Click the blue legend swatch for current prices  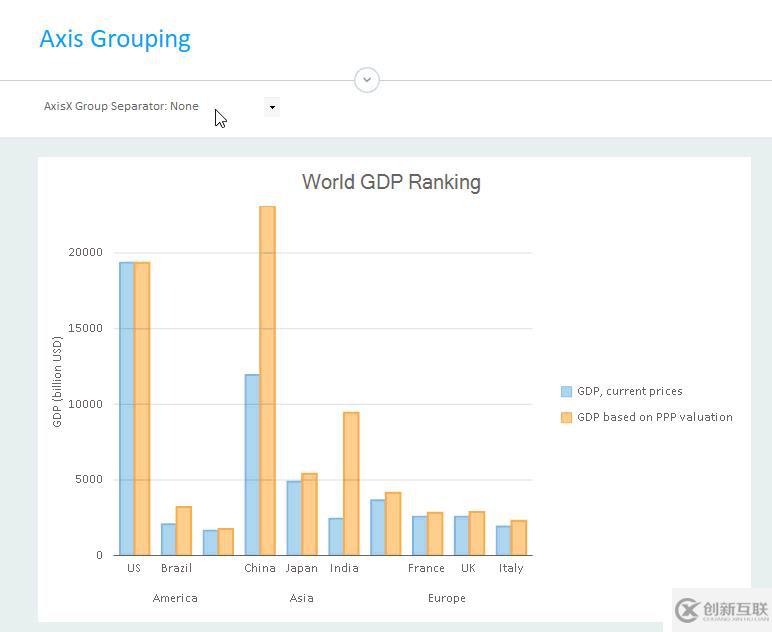[567, 392]
